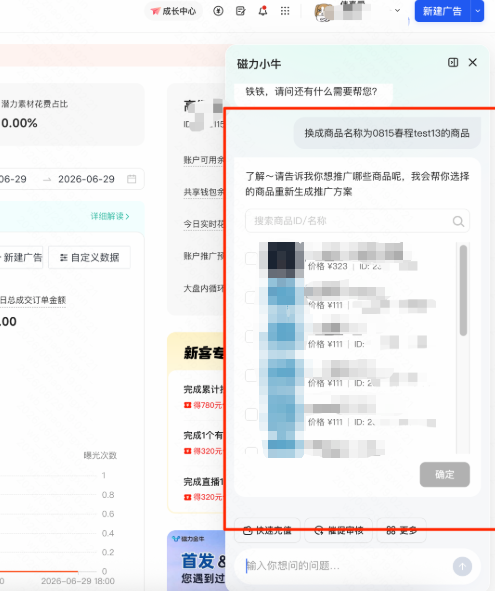
Task: Tick the checkbox for the ¥323 product
Action: tap(251, 259)
